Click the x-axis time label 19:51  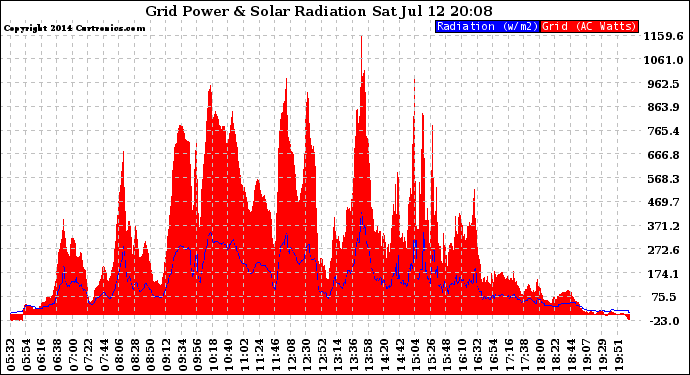[x=617, y=354]
